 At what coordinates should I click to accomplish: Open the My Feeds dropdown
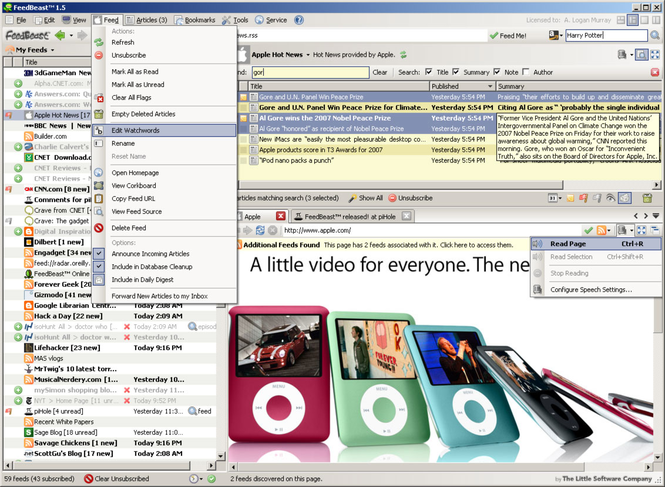[x=53, y=50]
